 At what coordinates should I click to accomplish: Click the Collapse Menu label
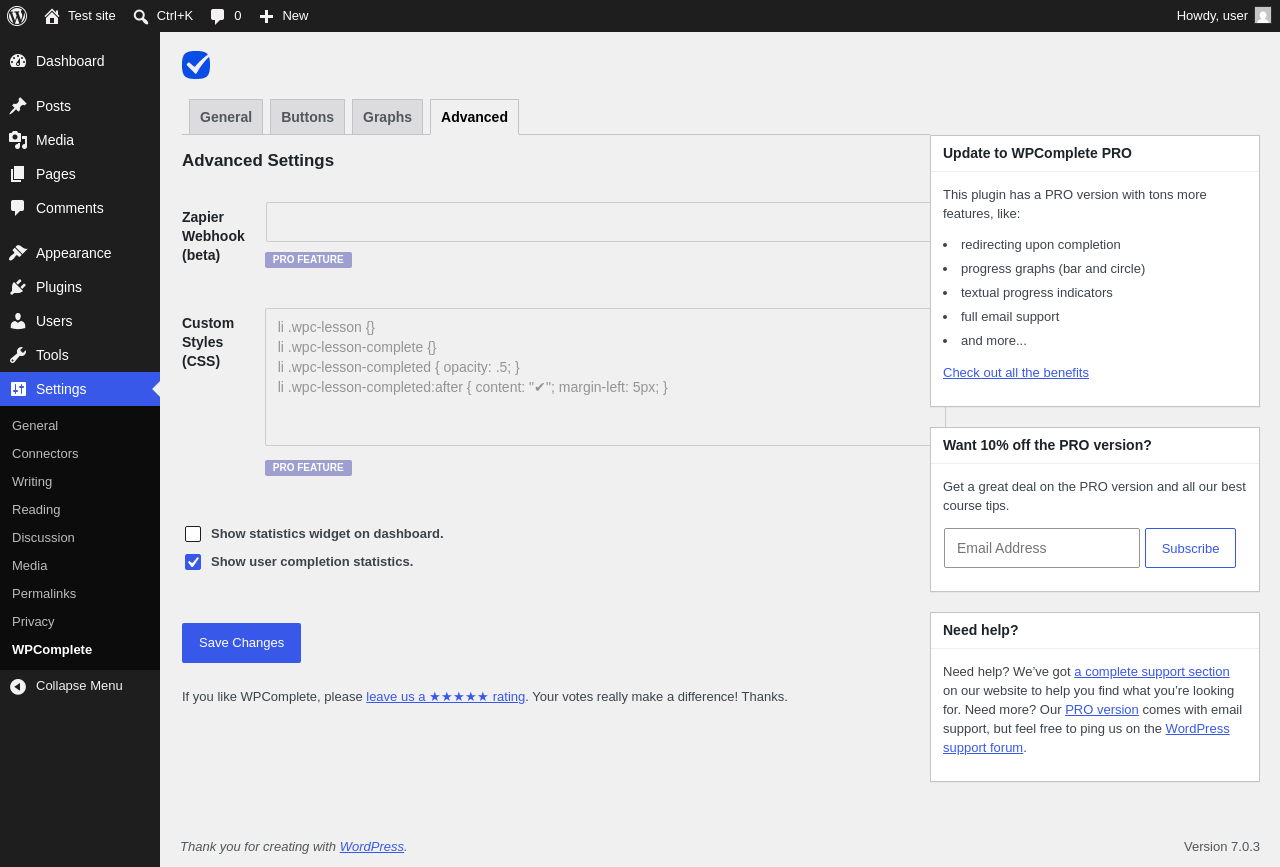pos(79,686)
